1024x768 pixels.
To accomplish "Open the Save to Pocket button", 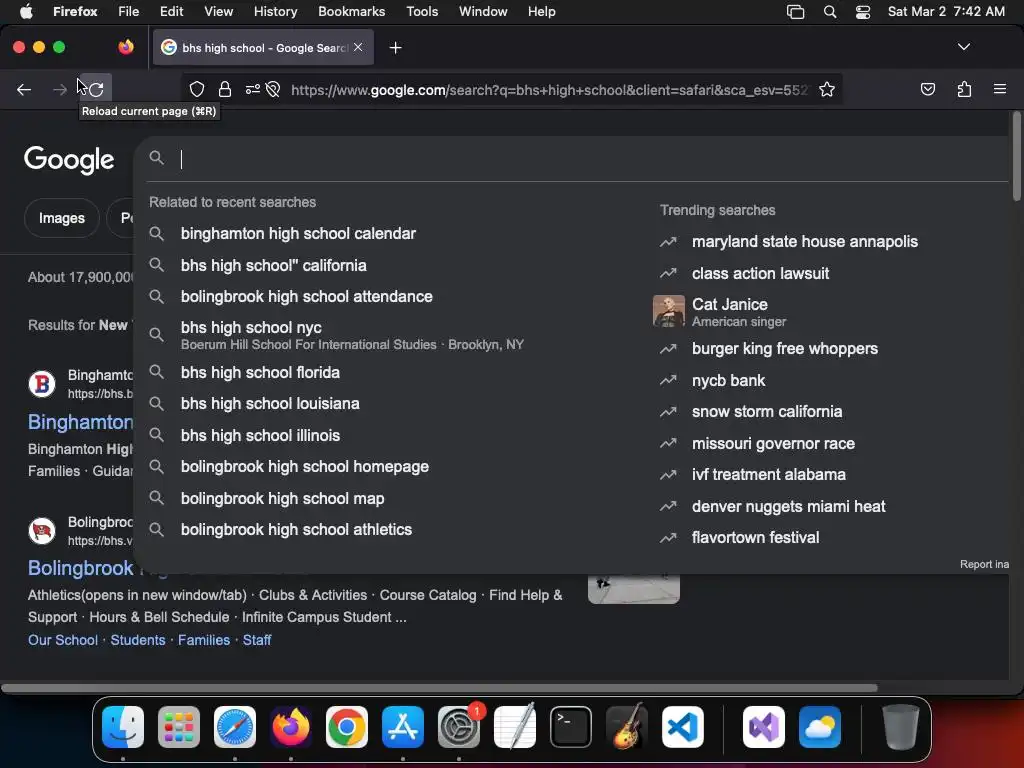I will coord(927,89).
